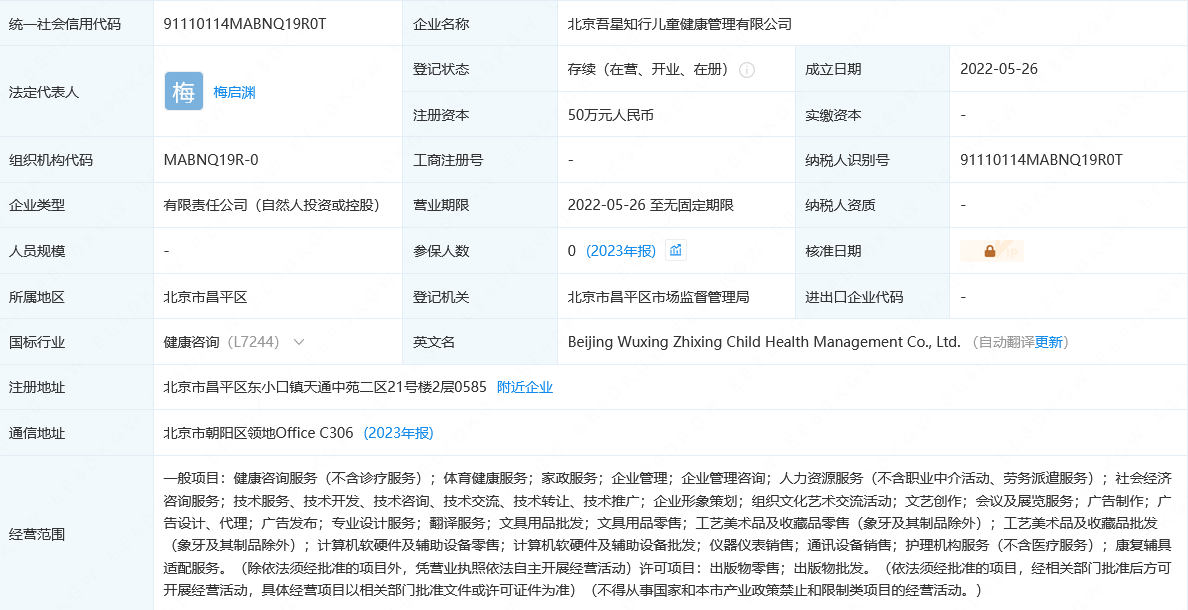Open 附近企业 link next to registered address
The image size is (1188, 610).
525,387
